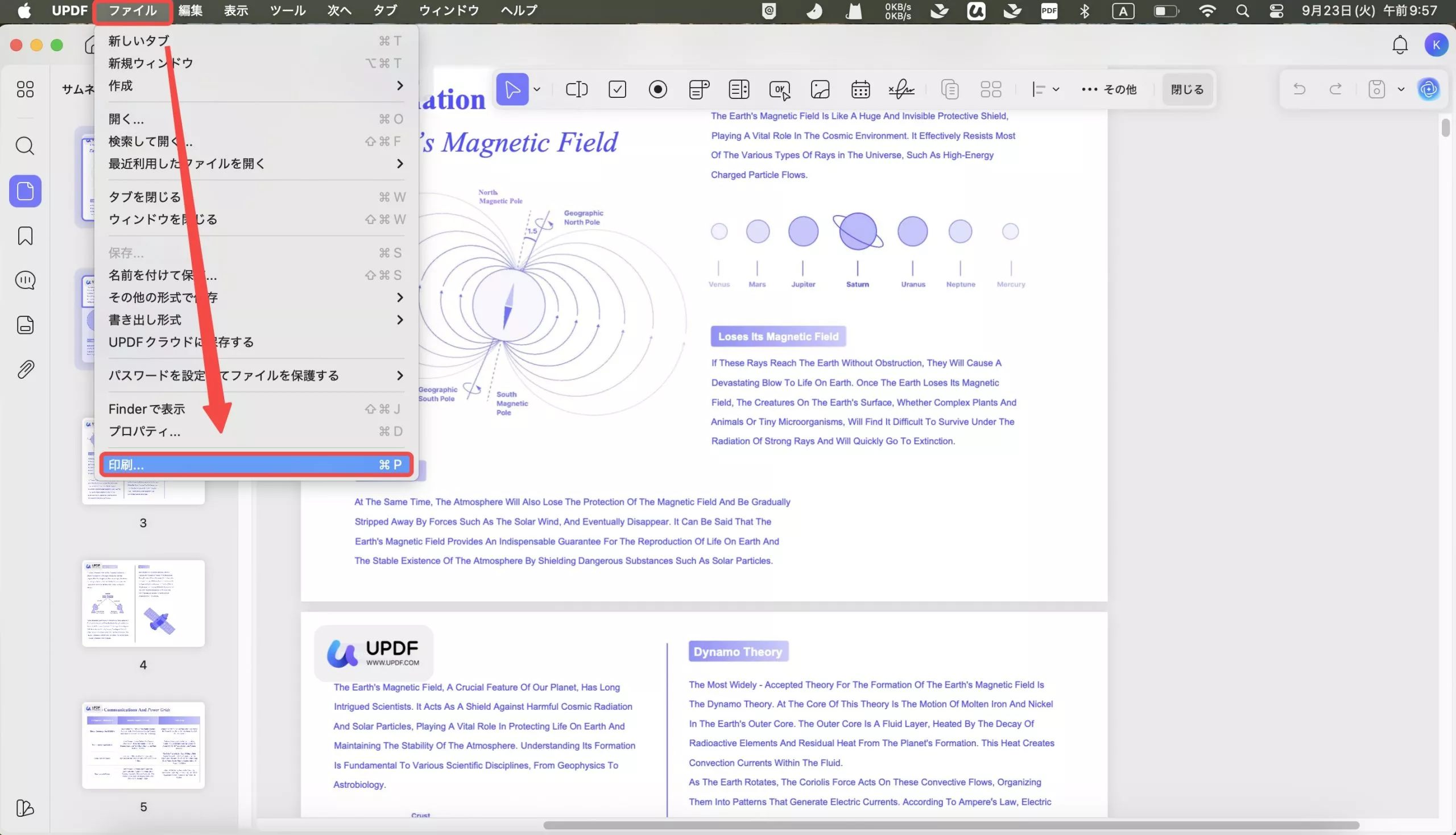The height and width of the screenshot is (835, 1456).
Task: Select the radio button form tool
Action: point(657,89)
